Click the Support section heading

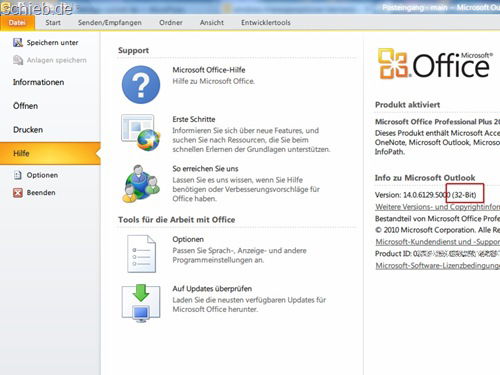(133, 51)
